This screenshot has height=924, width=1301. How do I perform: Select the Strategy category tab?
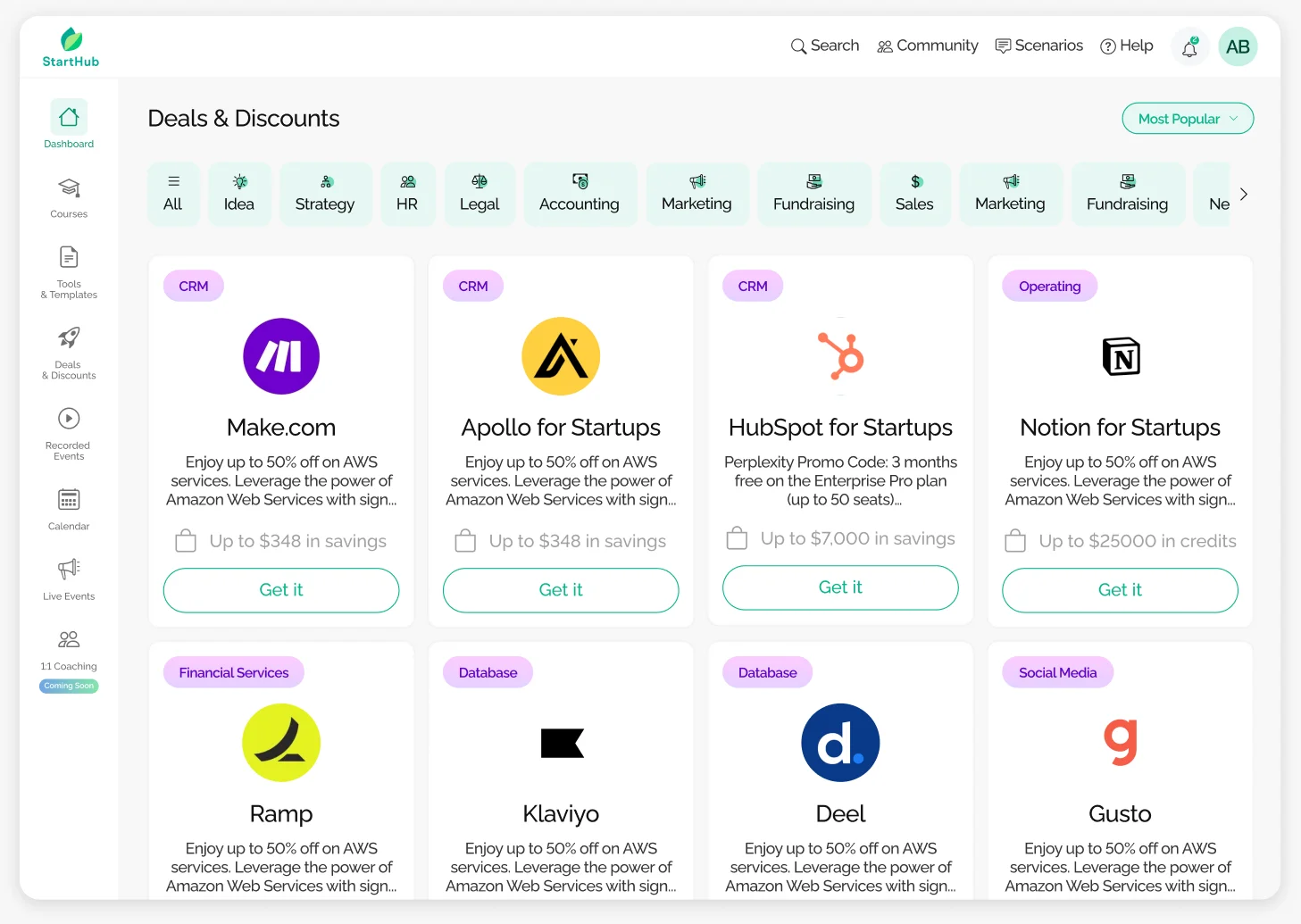click(325, 194)
